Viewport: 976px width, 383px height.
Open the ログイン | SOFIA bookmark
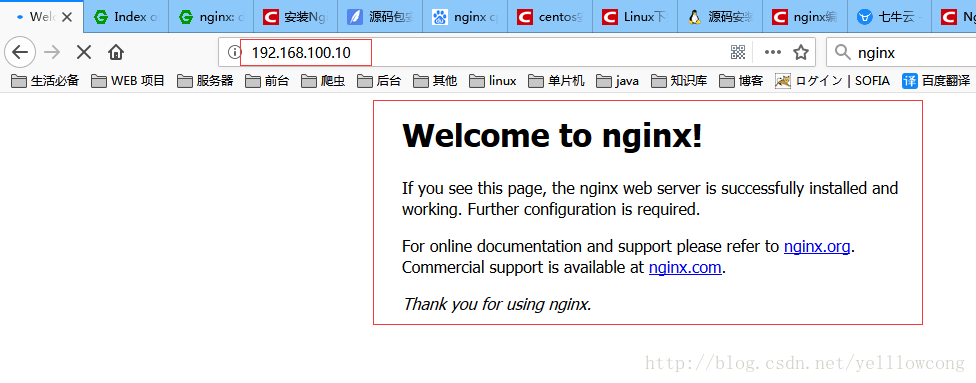(832, 80)
